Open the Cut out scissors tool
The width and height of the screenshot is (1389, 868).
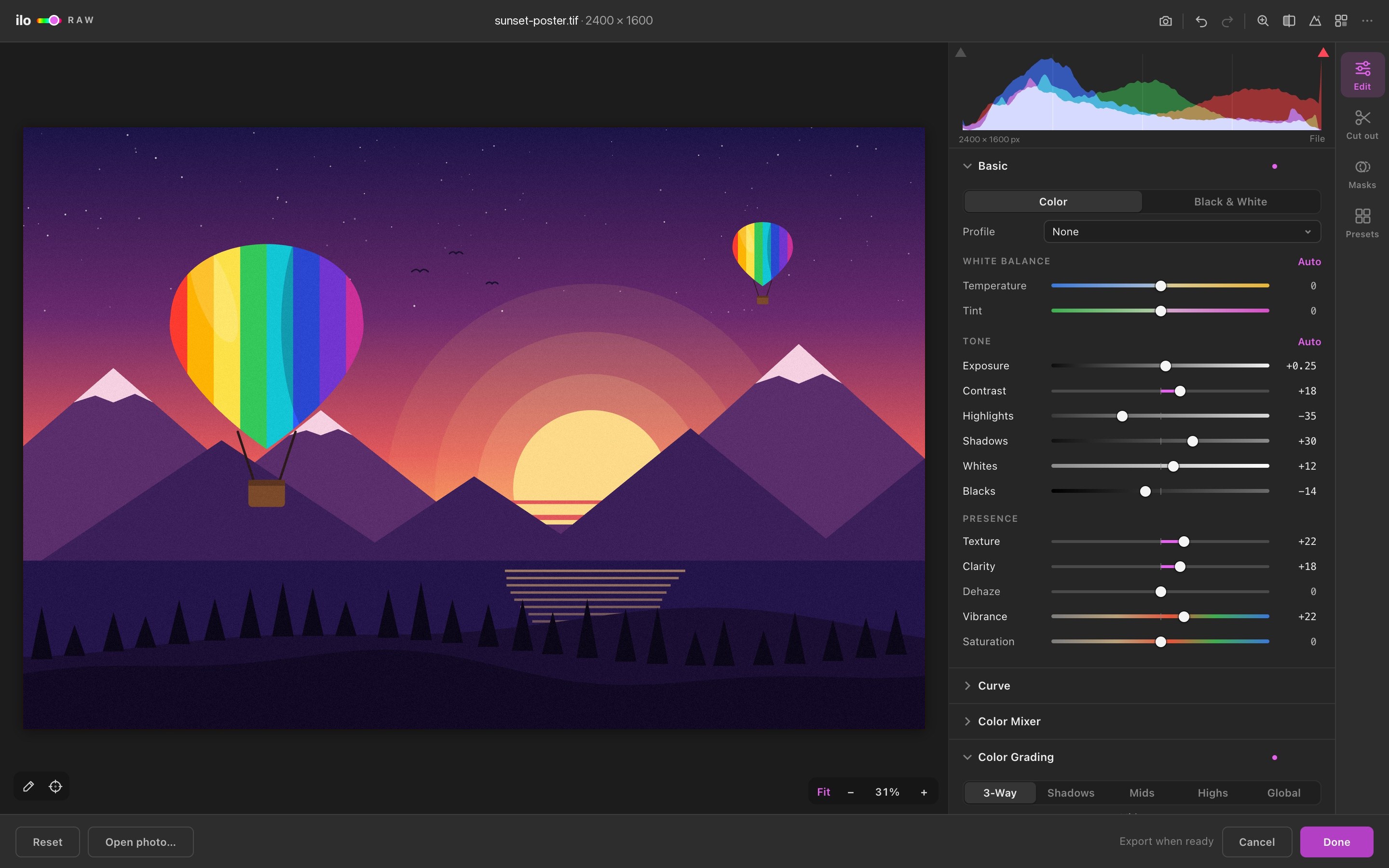tap(1362, 124)
